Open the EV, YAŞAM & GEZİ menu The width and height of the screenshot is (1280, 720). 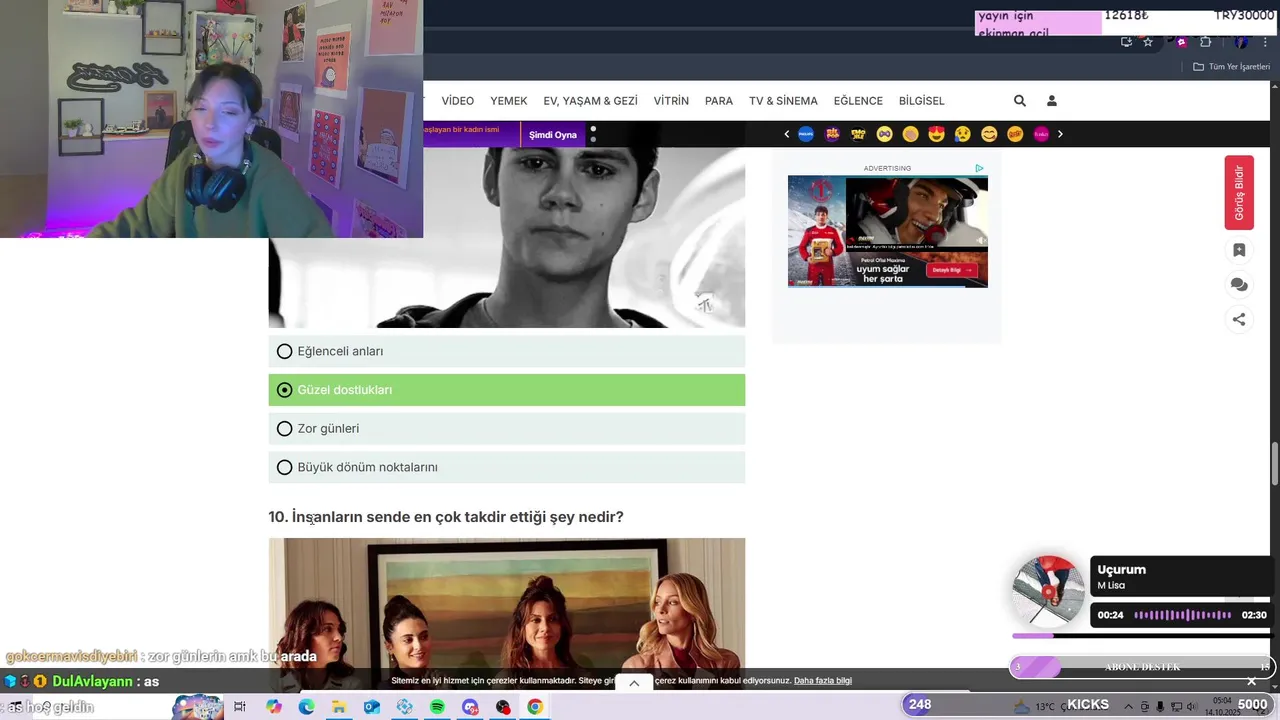tap(590, 101)
